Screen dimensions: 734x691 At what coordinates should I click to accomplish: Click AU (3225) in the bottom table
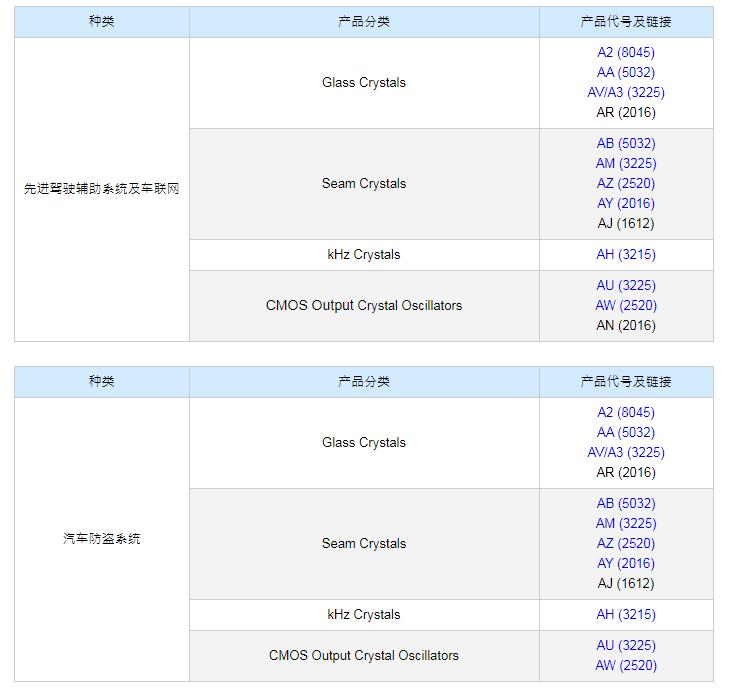[626, 645]
